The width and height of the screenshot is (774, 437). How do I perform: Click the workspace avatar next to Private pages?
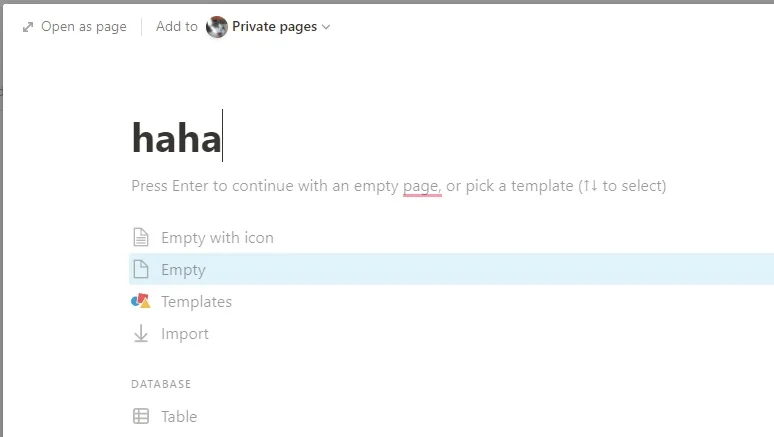click(x=217, y=27)
